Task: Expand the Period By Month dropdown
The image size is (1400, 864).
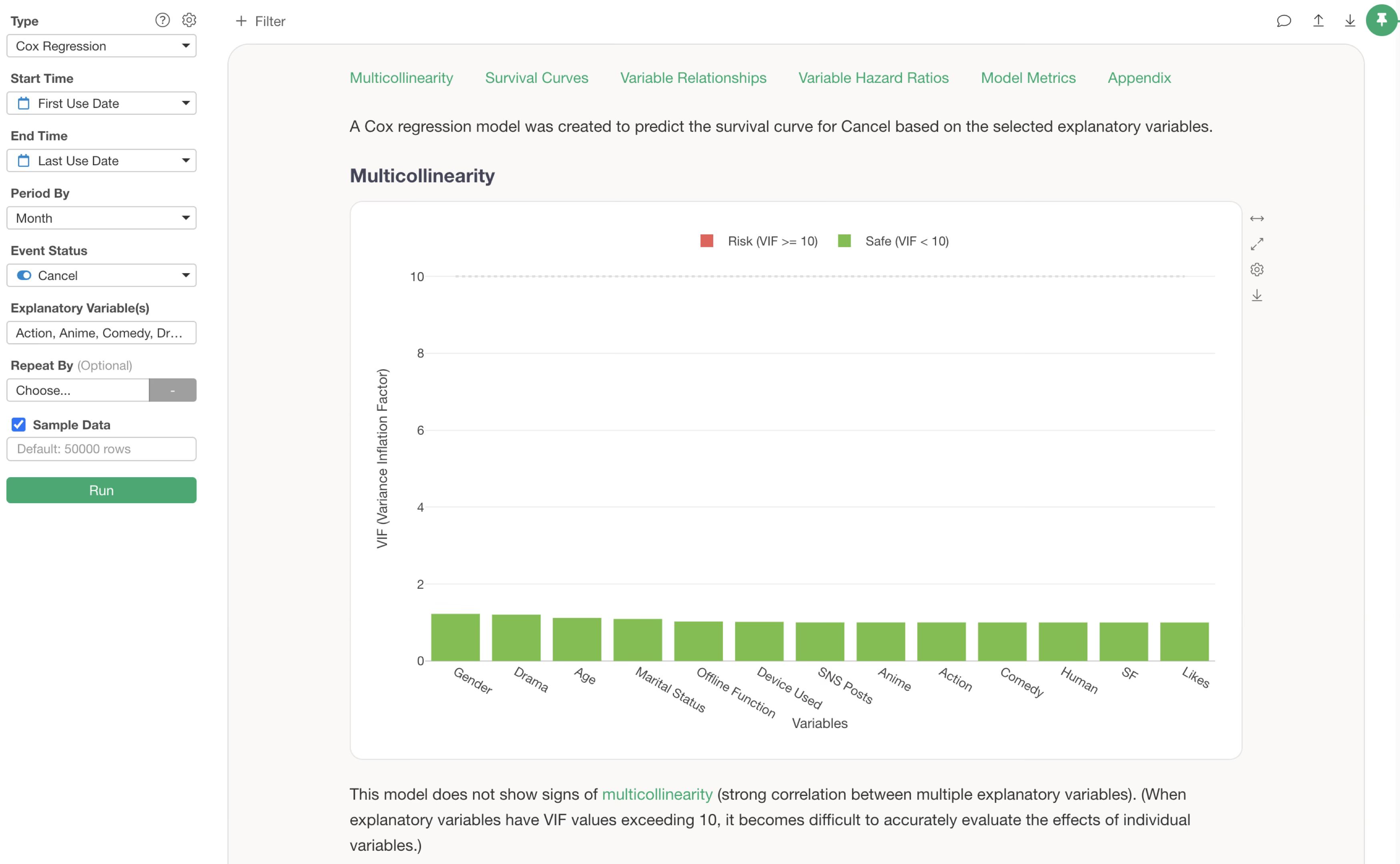Action: point(101,218)
